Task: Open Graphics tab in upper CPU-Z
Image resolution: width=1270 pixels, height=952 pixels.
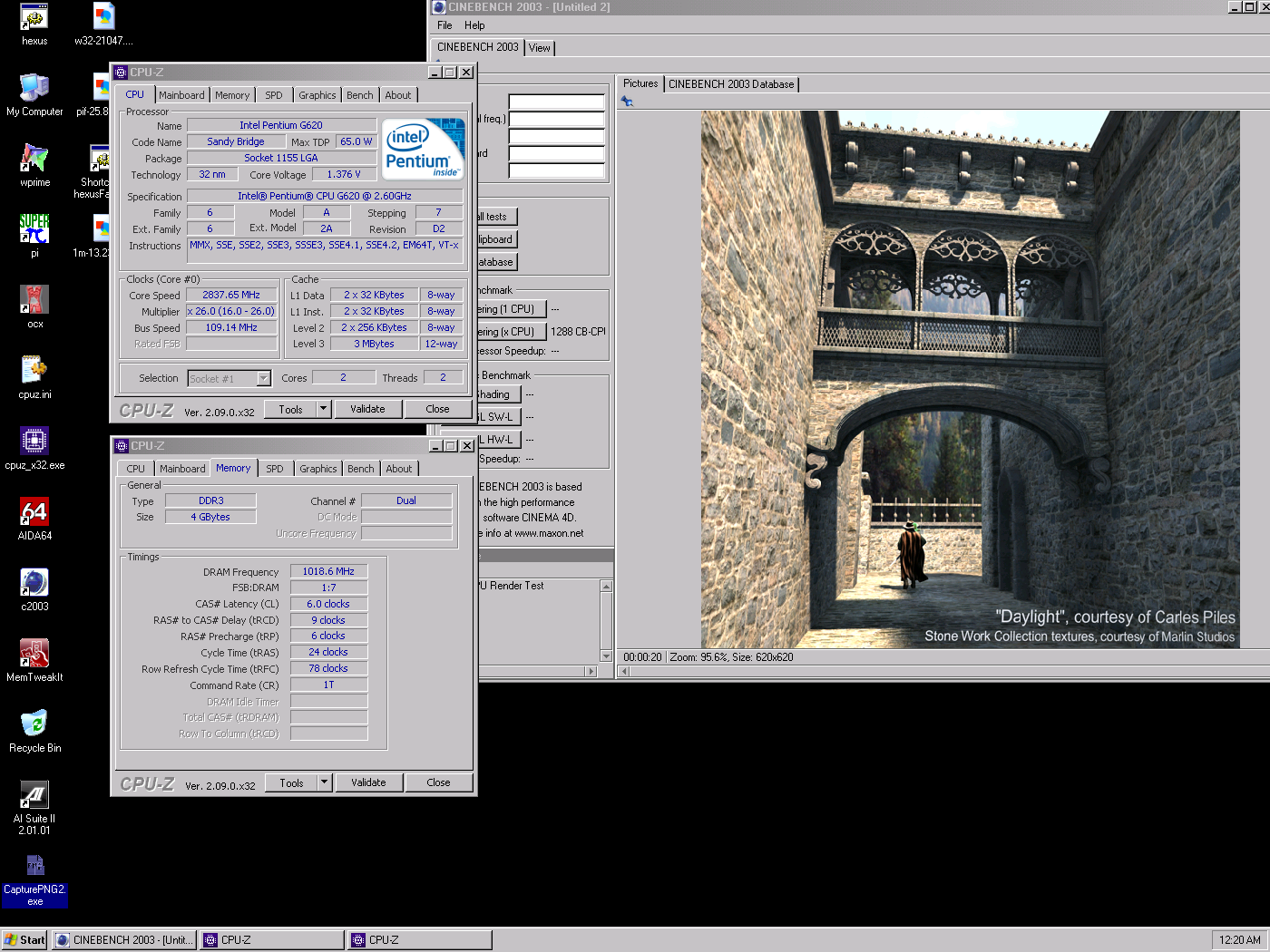Action: [x=317, y=95]
